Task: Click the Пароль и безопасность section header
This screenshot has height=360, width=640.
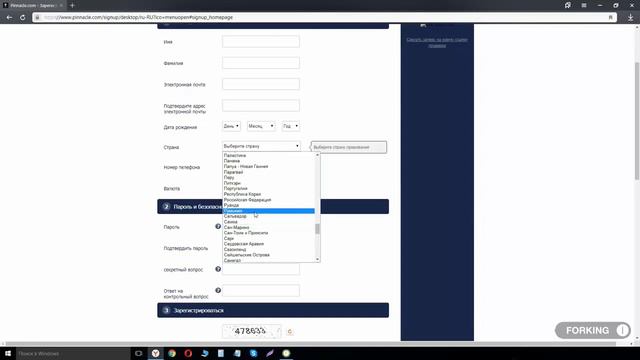Action: 273,207
